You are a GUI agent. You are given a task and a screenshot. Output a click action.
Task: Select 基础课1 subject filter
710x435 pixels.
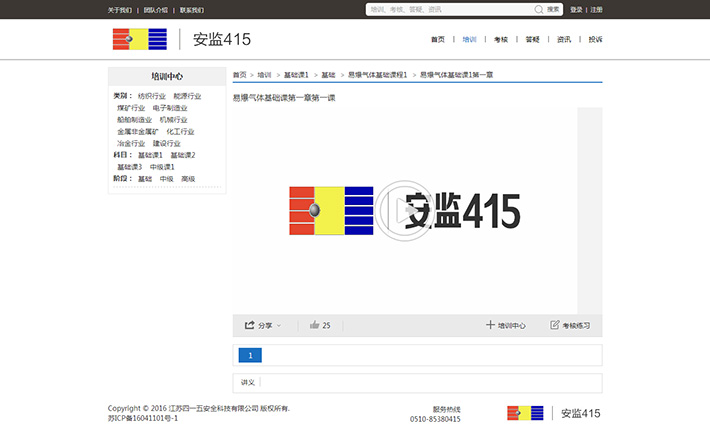pos(150,155)
